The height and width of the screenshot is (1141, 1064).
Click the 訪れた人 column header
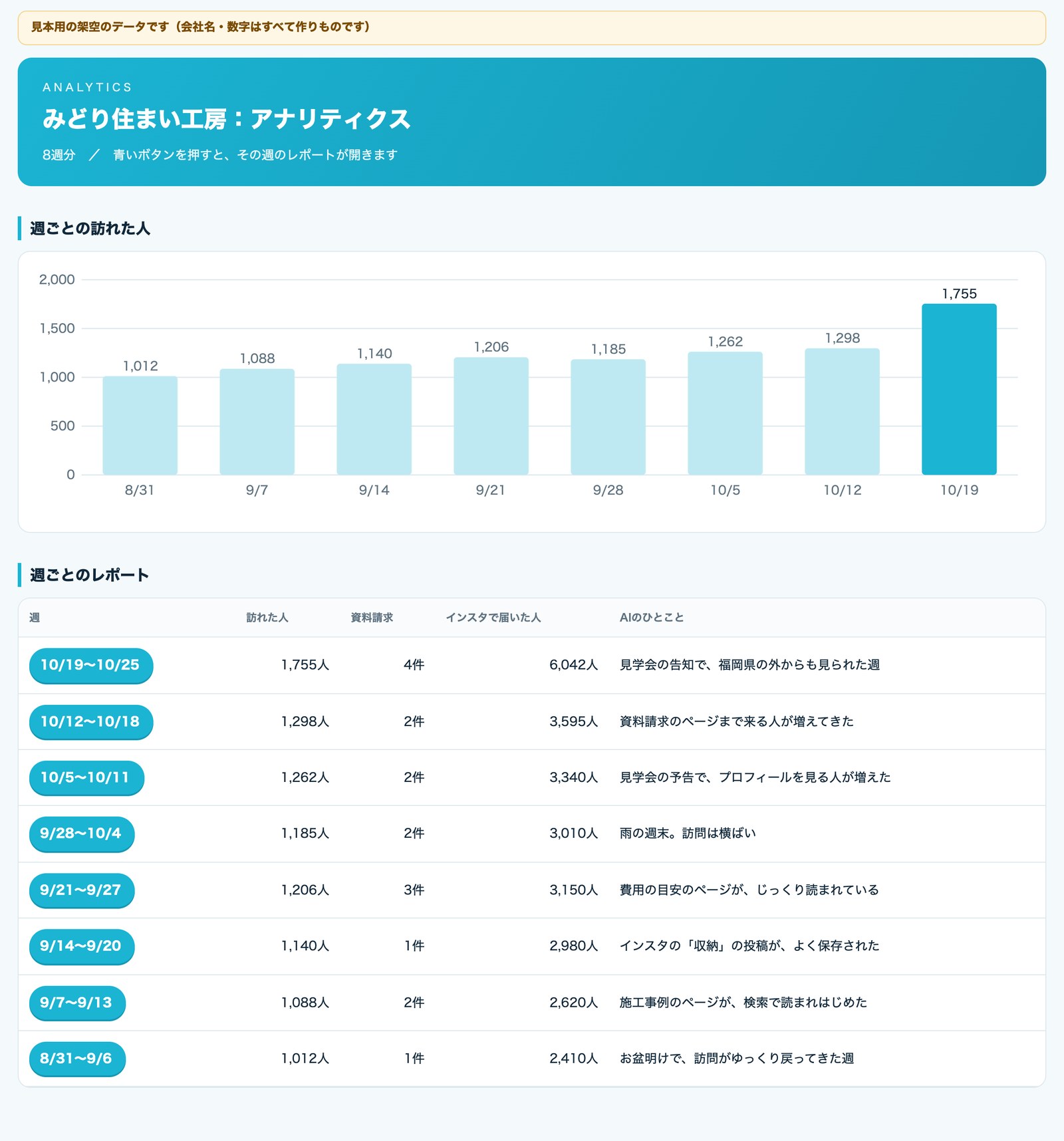point(267,618)
